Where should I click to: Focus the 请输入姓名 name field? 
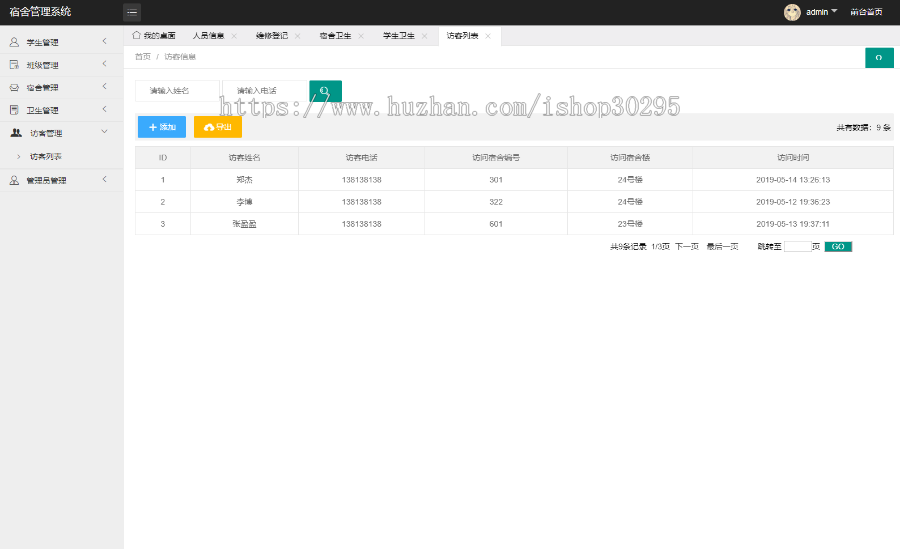click(177, 91)
